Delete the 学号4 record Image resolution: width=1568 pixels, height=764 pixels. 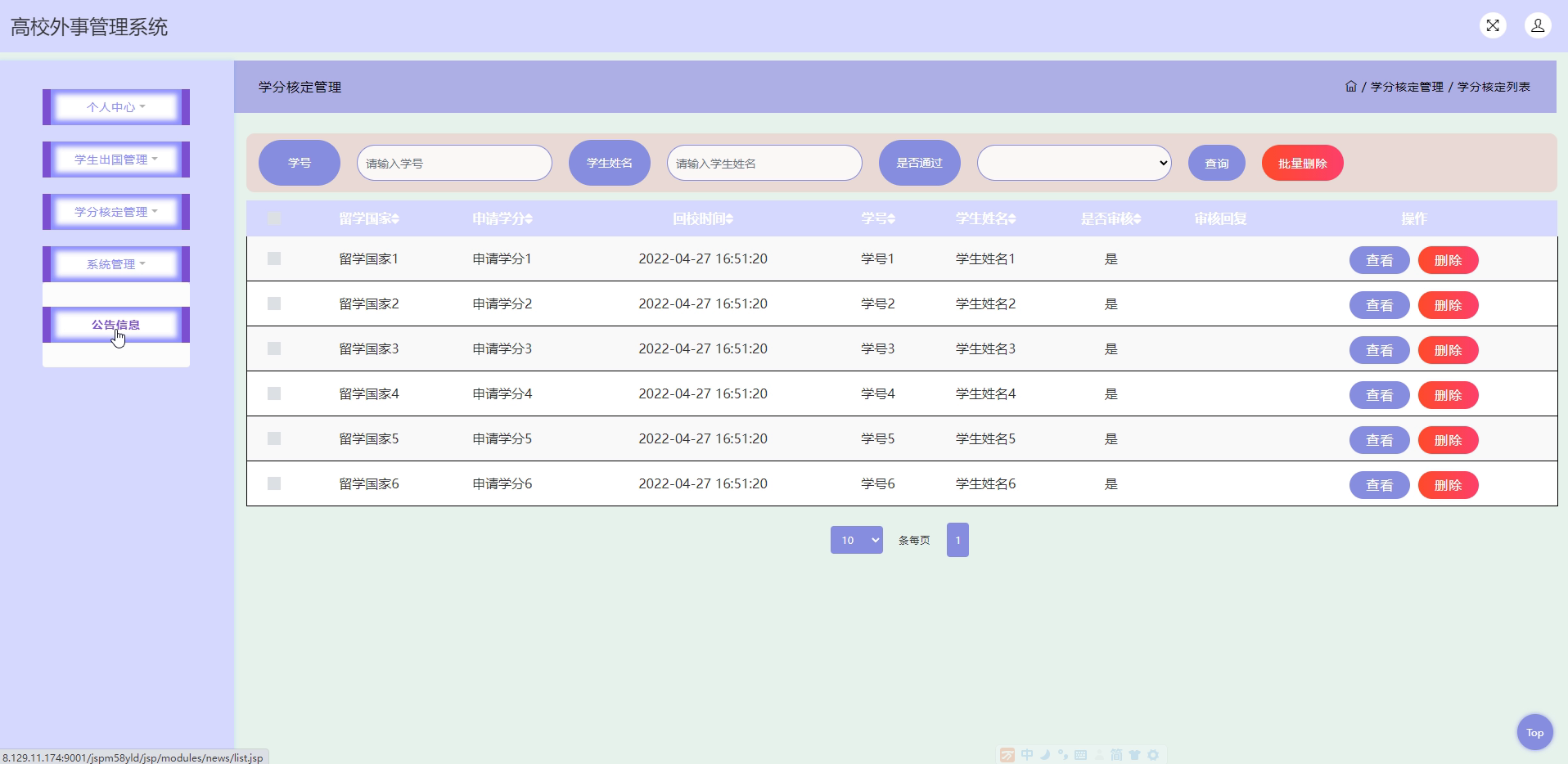click(x=1448, y=395)
